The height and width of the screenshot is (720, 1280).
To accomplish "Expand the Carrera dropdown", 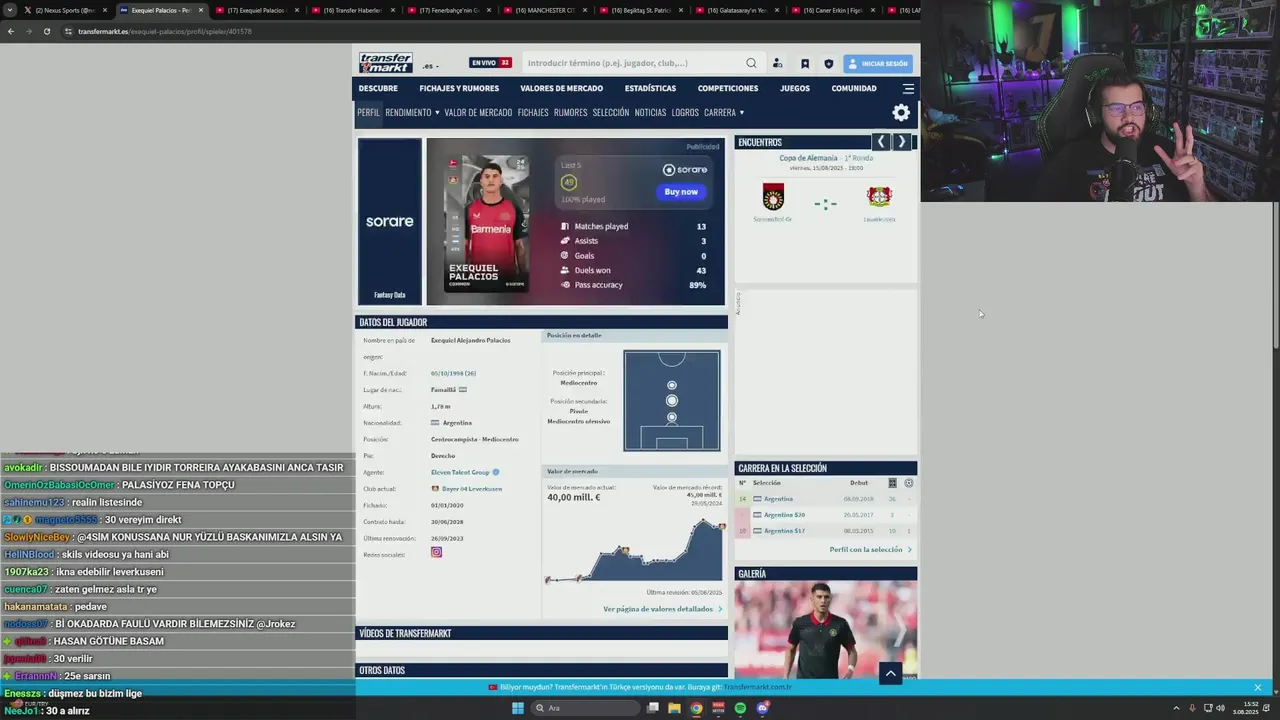I will coord(724,112).
